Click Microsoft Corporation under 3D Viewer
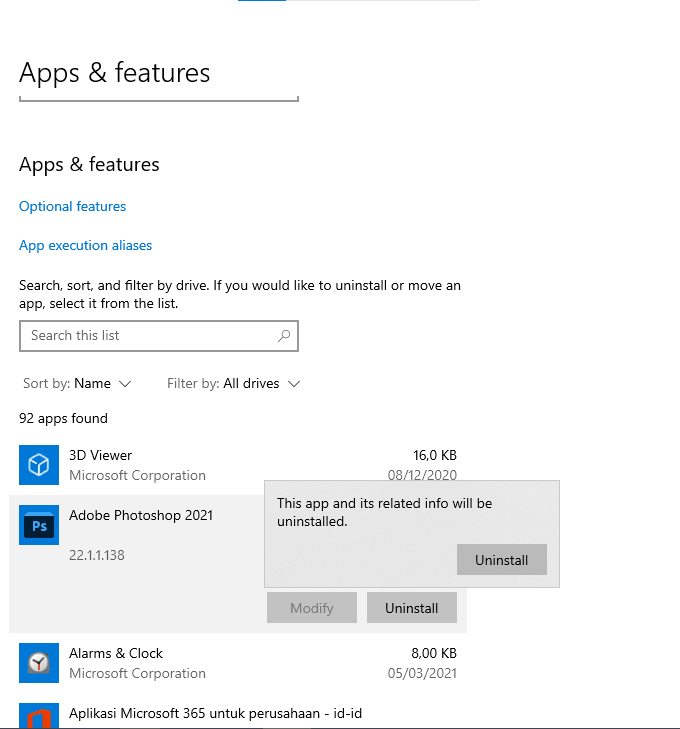680x729 pixels. 137,475
